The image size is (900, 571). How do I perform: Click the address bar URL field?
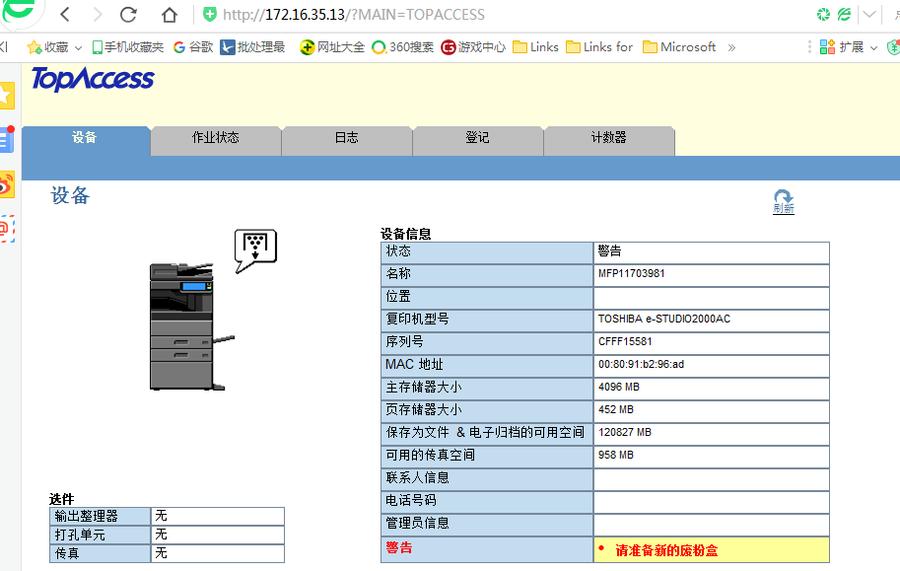(354, 14)
